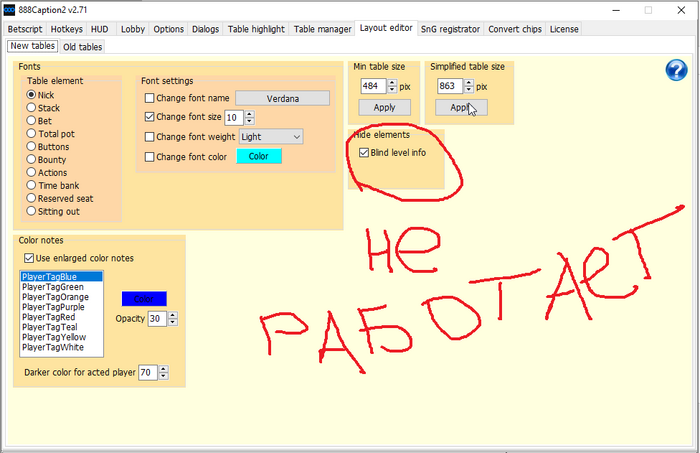Screen dimensions: 700x453
Task: Choose Reserved seat radio option
Action: click(31, 198)
